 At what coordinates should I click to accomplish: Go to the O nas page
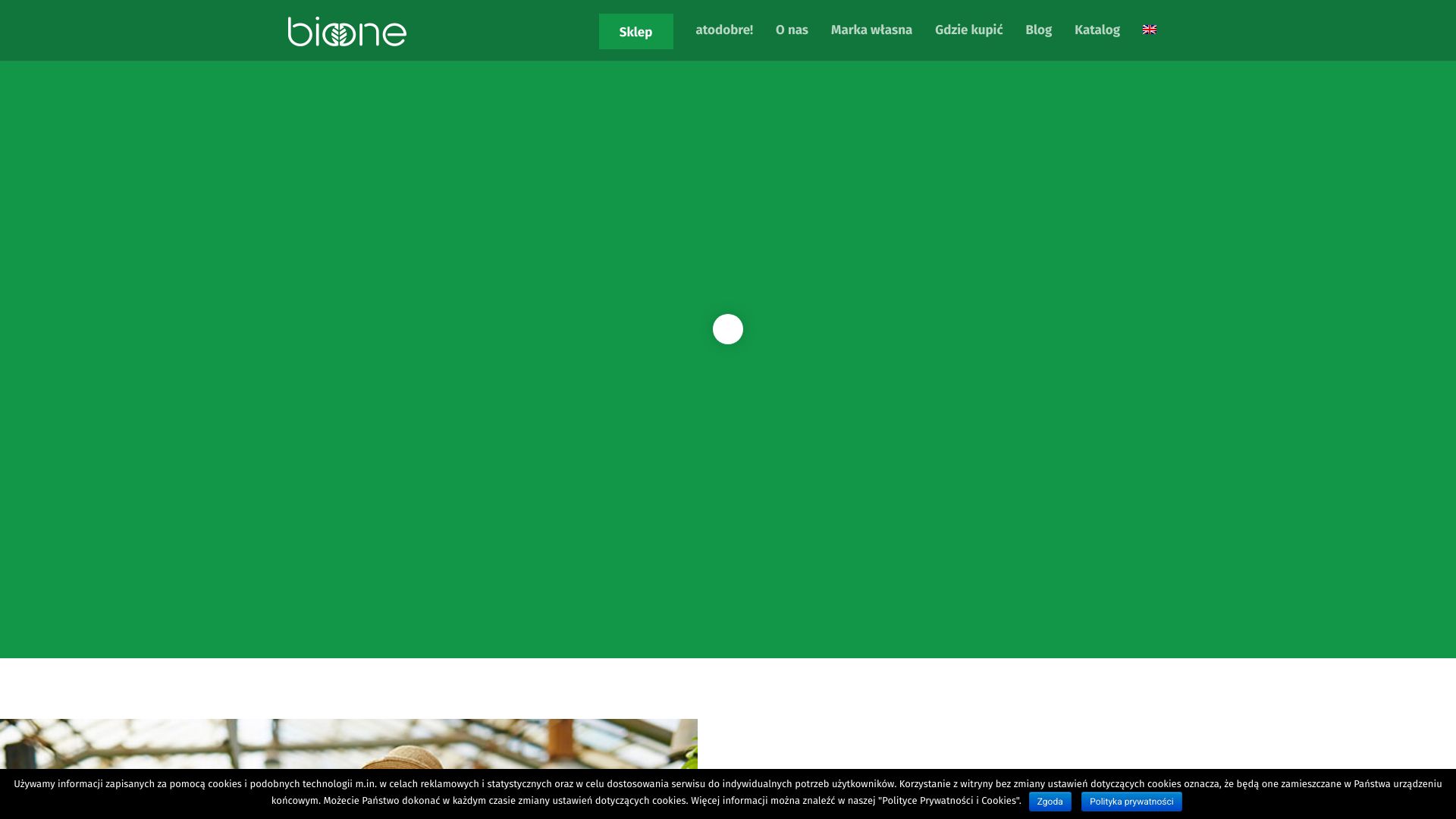(792, 30)
